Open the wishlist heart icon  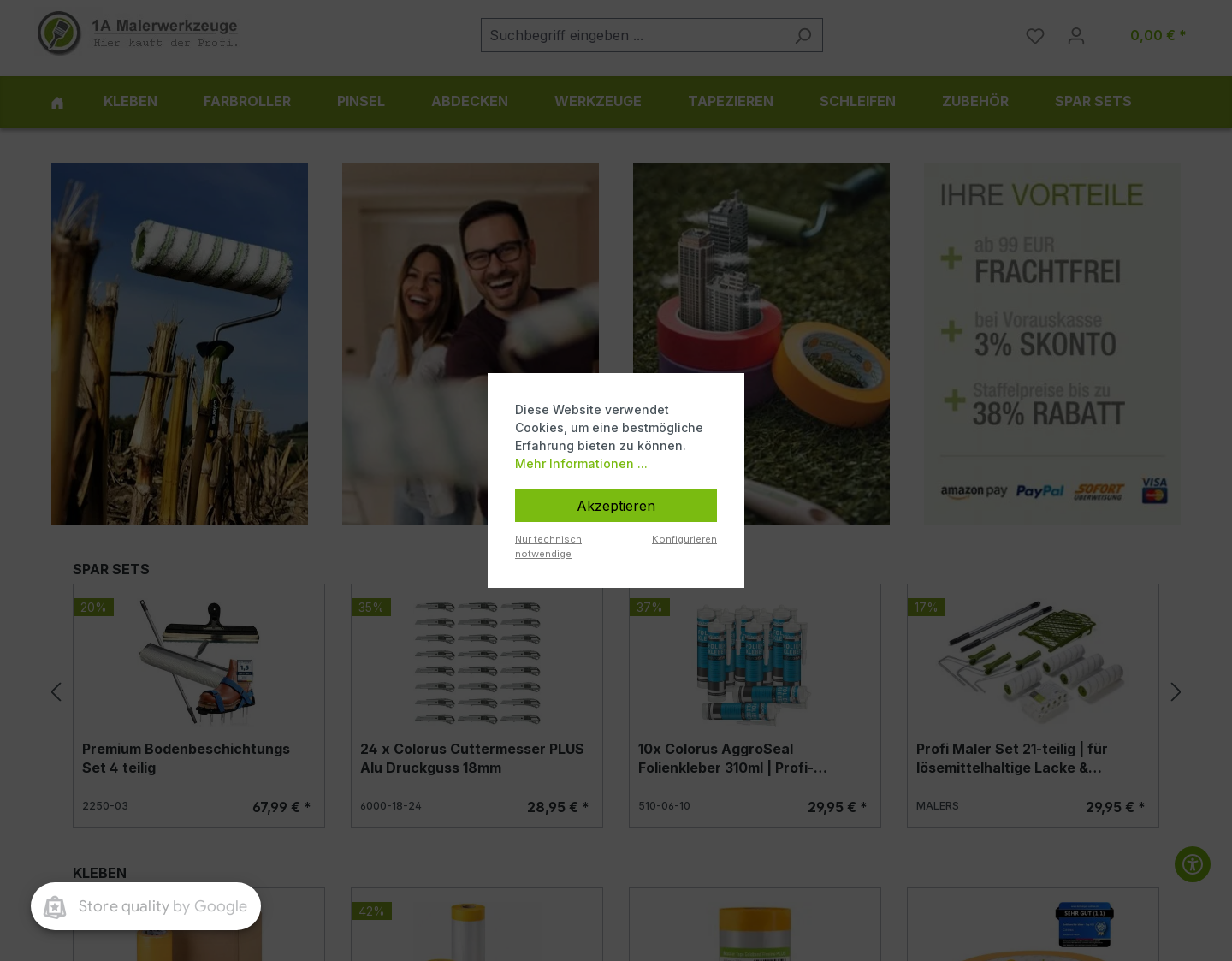(1035, 36)
